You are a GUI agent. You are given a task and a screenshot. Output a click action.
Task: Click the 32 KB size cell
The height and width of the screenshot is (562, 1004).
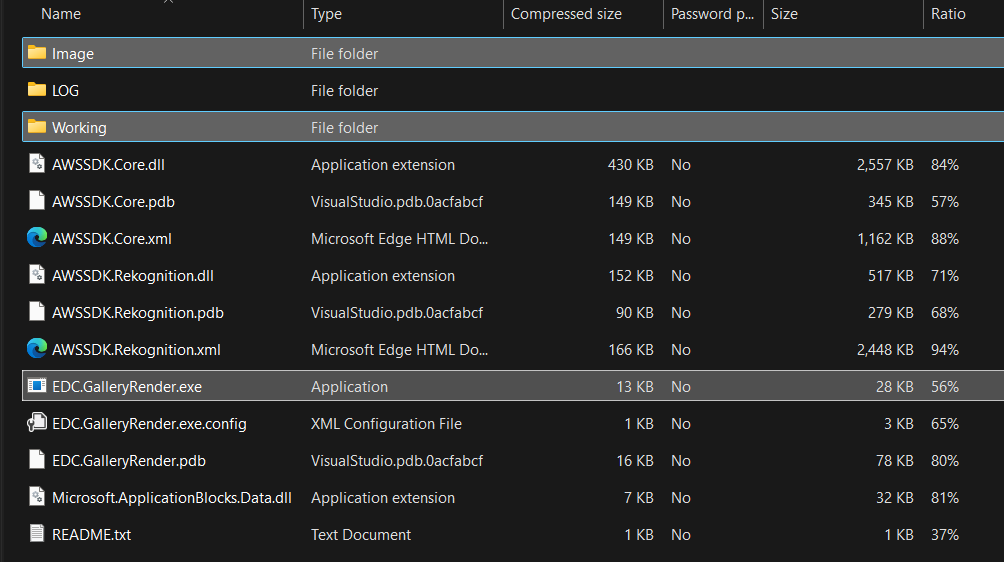[895, 498]
